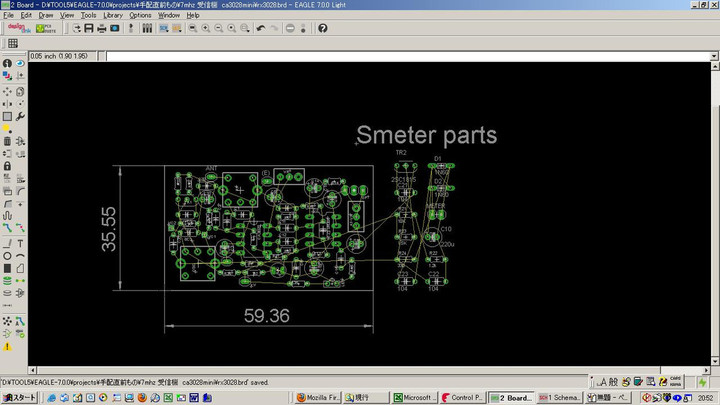Click the PCB Quote icon
This screenshot has height=405, width=720.
[45, 28]
